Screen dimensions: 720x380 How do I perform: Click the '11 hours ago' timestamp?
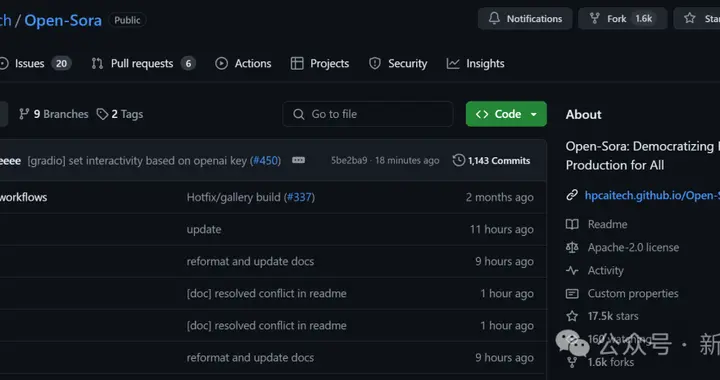point(501,229)
